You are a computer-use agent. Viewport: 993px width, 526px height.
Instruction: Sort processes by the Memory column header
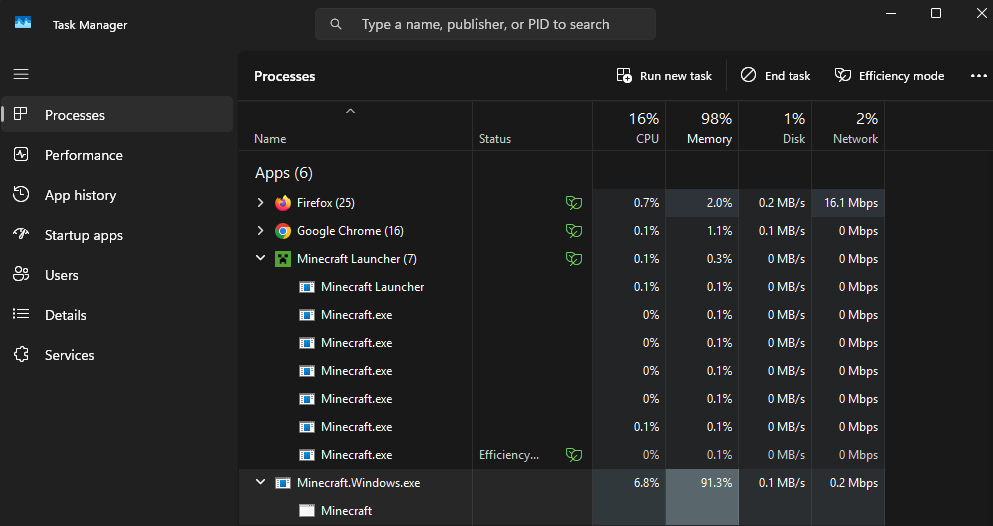702,127
